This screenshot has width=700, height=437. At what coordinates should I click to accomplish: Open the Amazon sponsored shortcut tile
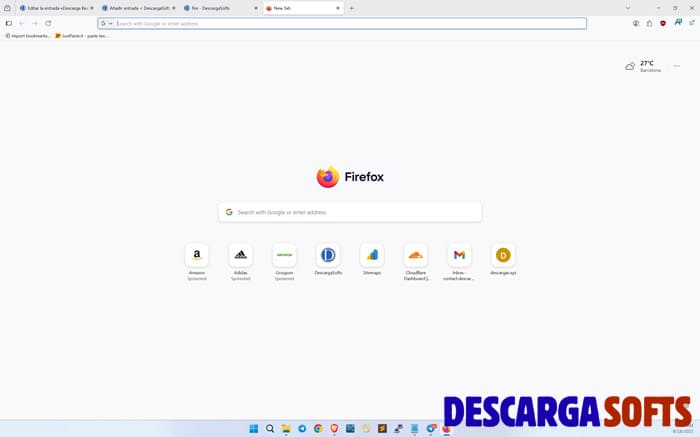click(x=197, y=255)
